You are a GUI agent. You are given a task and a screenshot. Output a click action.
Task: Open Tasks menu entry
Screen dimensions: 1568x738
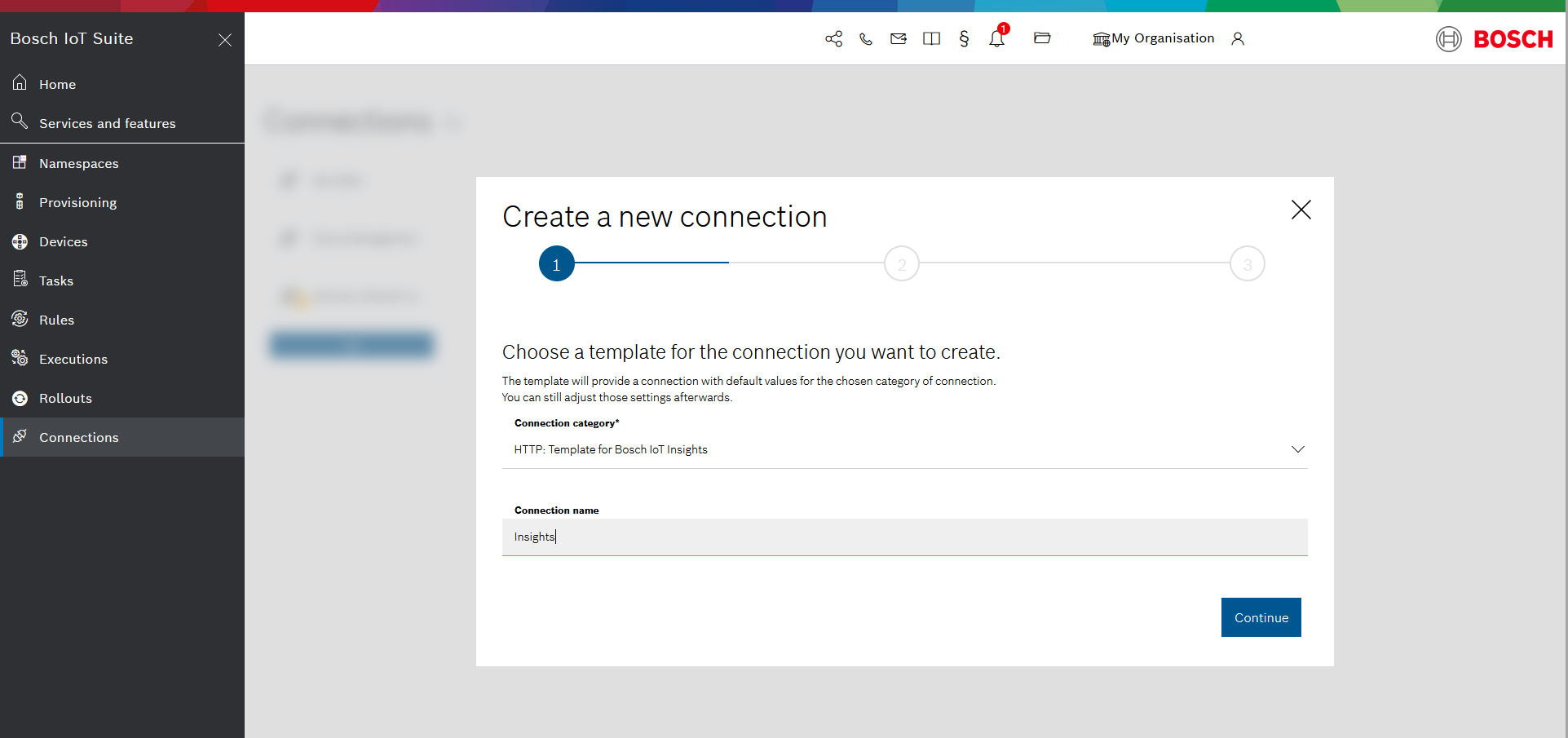[122, 281]
